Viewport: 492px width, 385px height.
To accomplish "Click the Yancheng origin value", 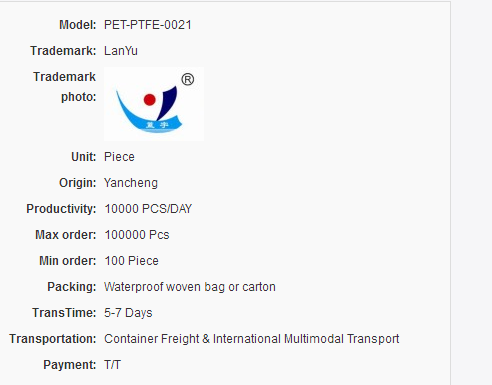I will (131, 183).
